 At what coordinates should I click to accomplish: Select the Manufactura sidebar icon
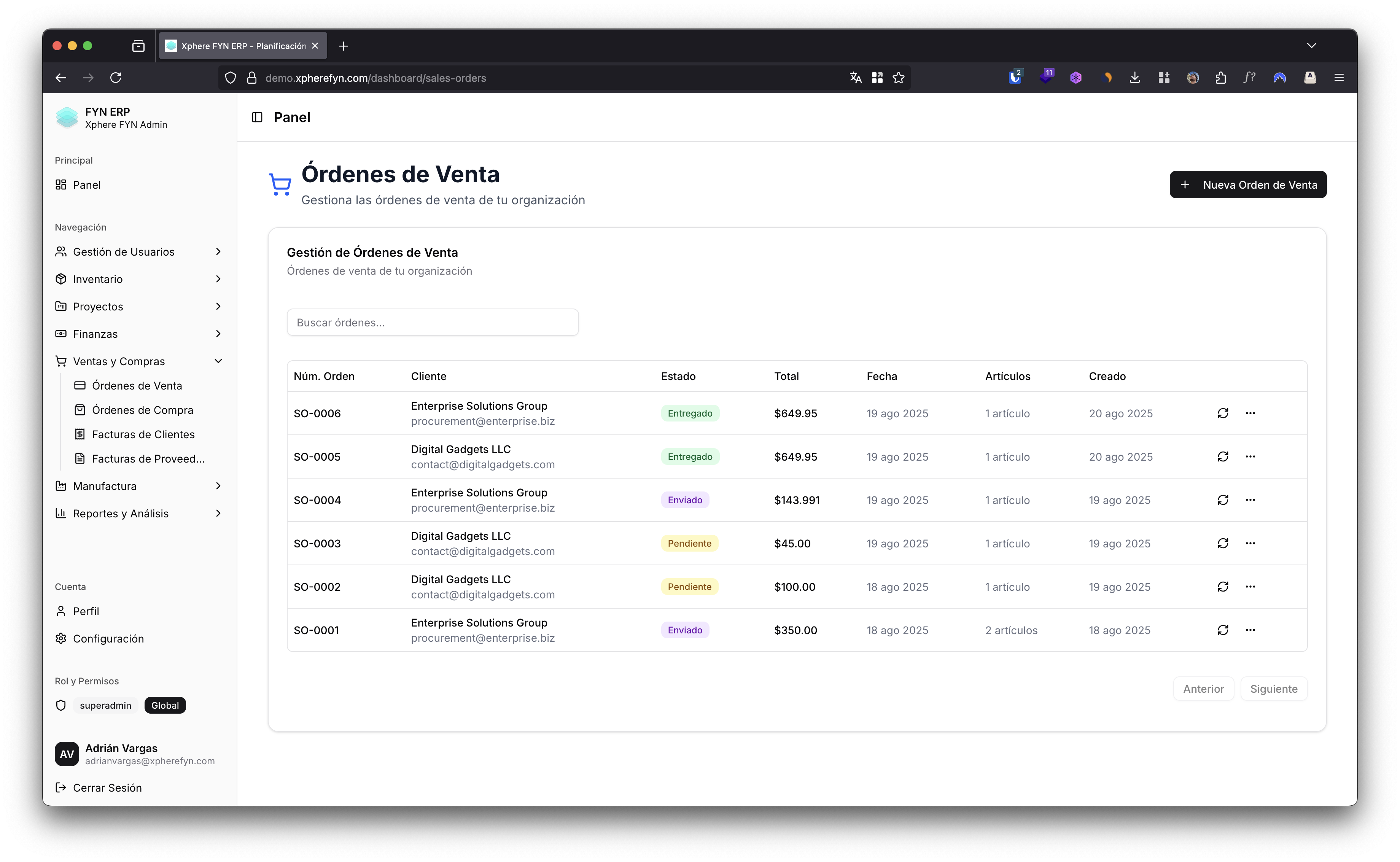(x=60, y=485)
